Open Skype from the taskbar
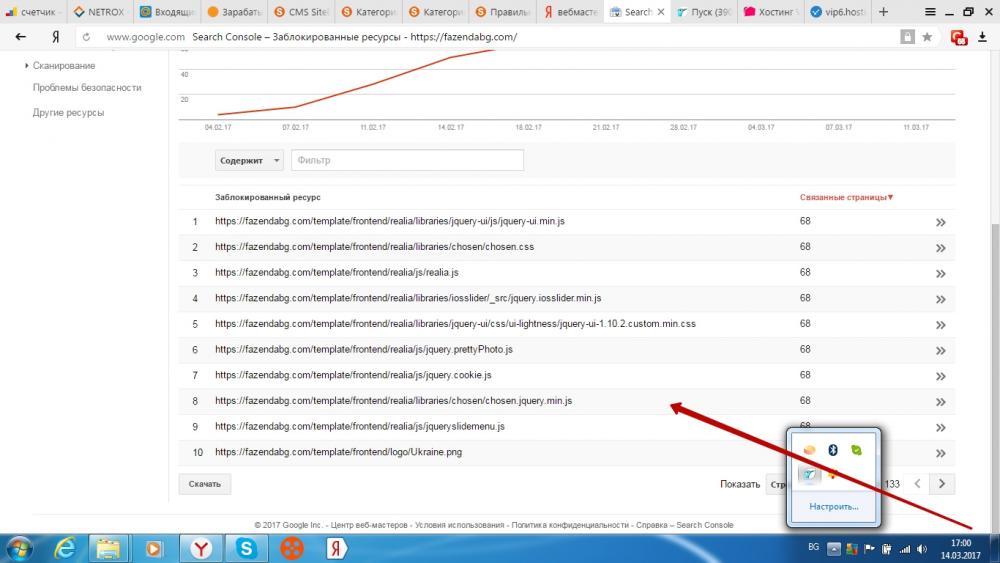This screenshot has height=563, width=1000. (246, 548)
